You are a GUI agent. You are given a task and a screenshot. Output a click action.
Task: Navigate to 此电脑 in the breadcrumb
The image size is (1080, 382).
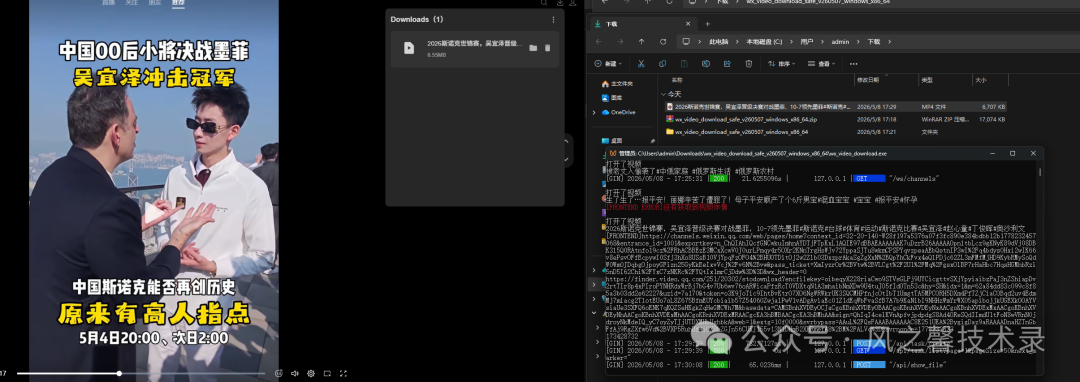(x=718, y=42)
